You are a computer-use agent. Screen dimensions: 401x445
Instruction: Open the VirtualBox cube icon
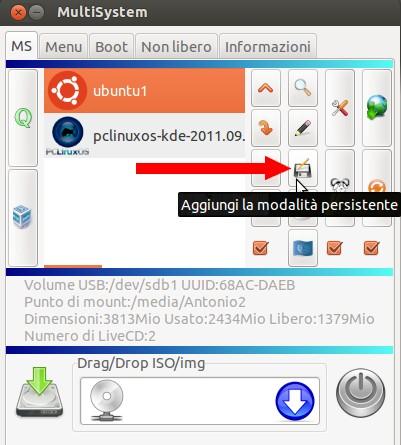coord(23,217)
